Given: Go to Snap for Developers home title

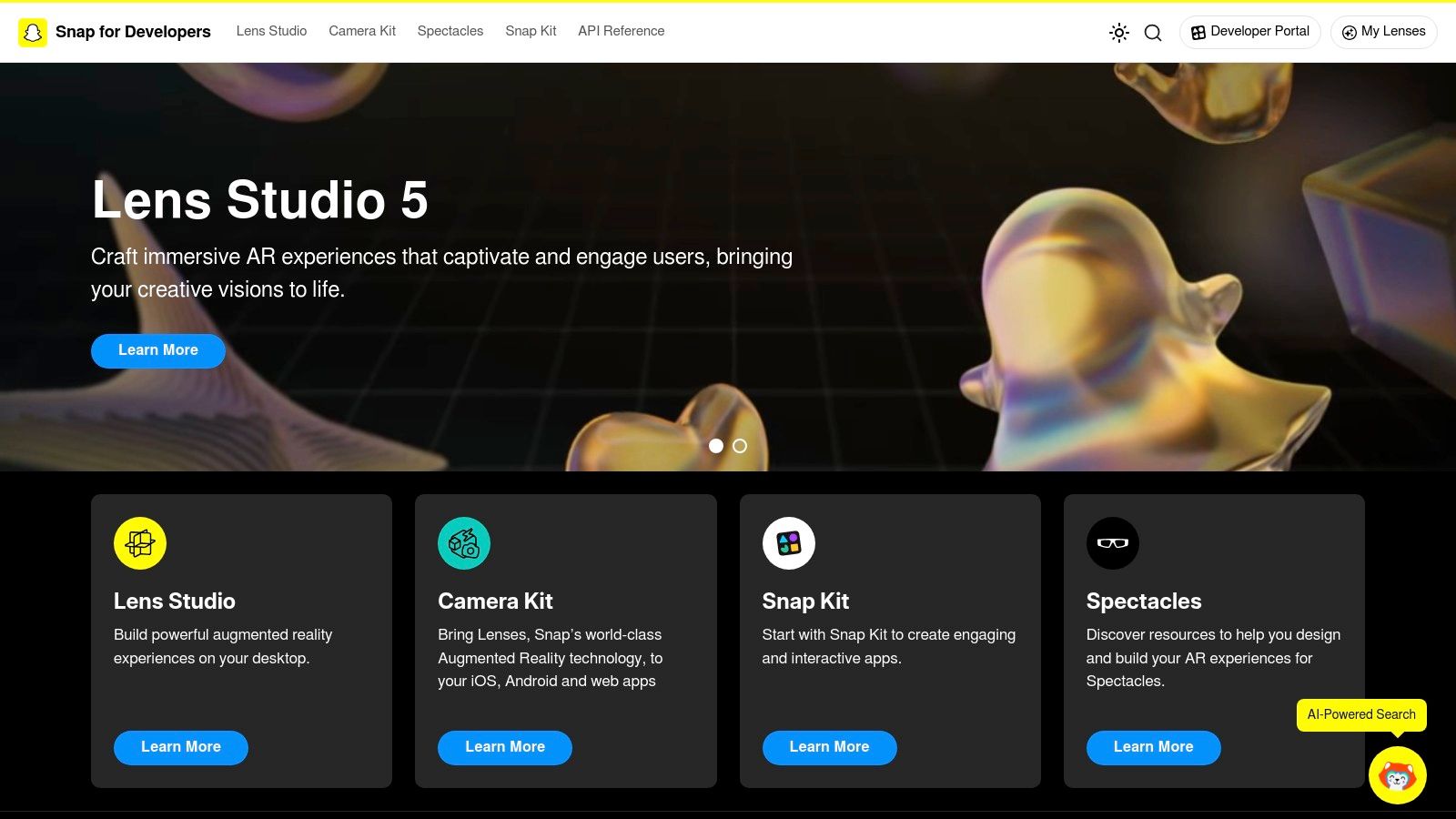Looking at the screenshot, I should [x=133, y=32].
